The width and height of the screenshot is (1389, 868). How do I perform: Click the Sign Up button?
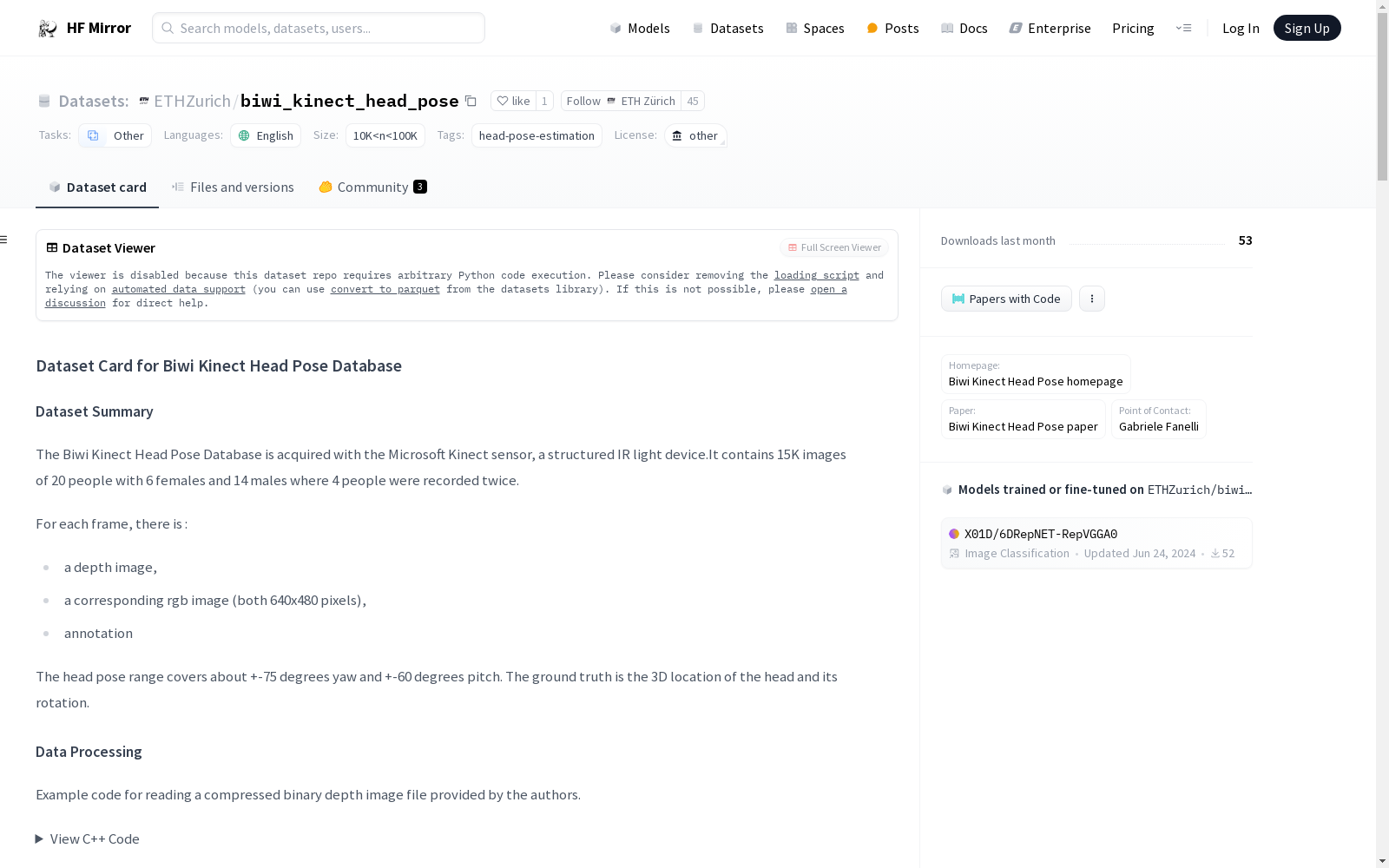tap(1307, 28)
